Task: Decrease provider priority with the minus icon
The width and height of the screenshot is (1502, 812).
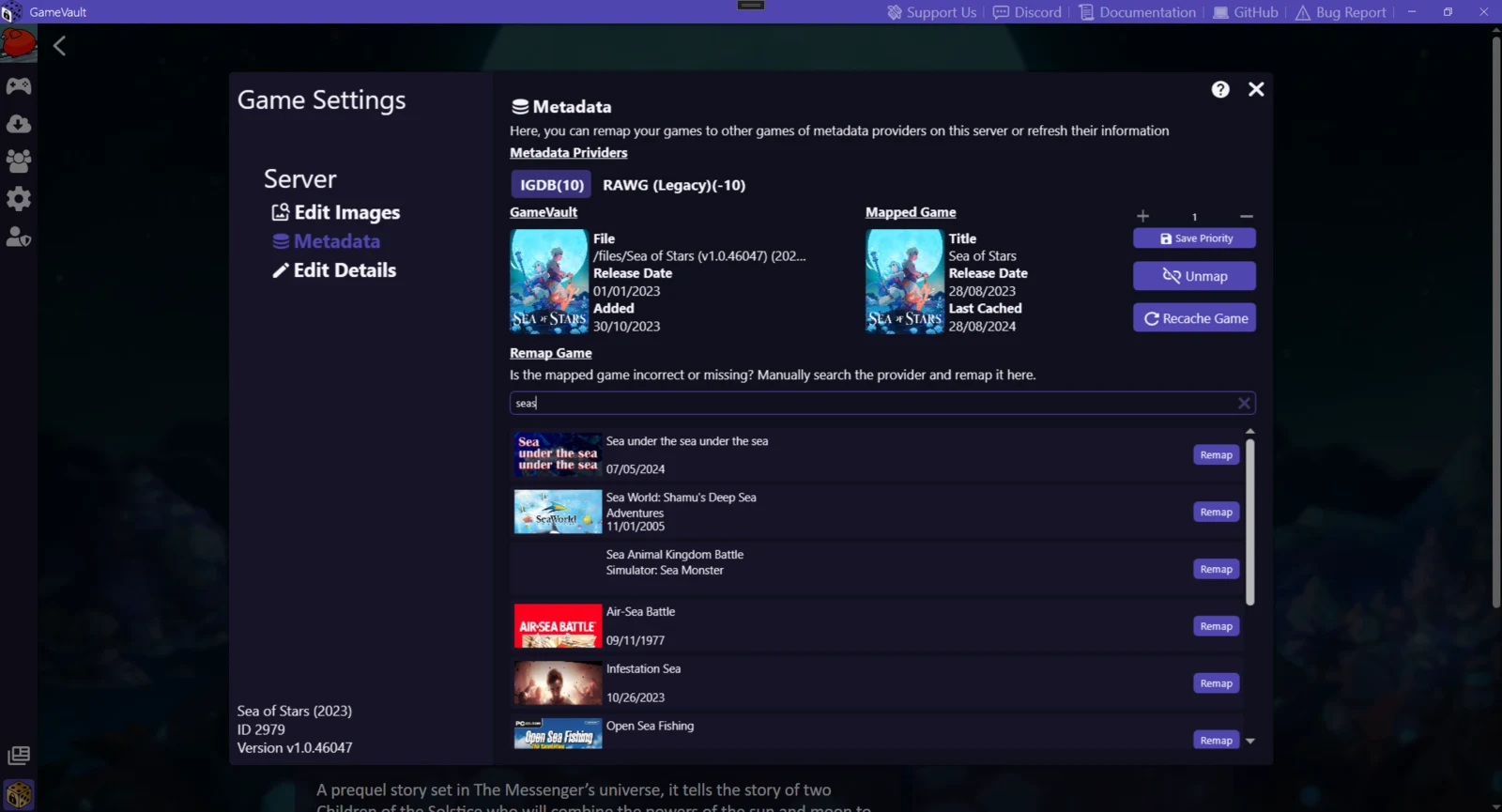Action: click(x=1247, y=216)
